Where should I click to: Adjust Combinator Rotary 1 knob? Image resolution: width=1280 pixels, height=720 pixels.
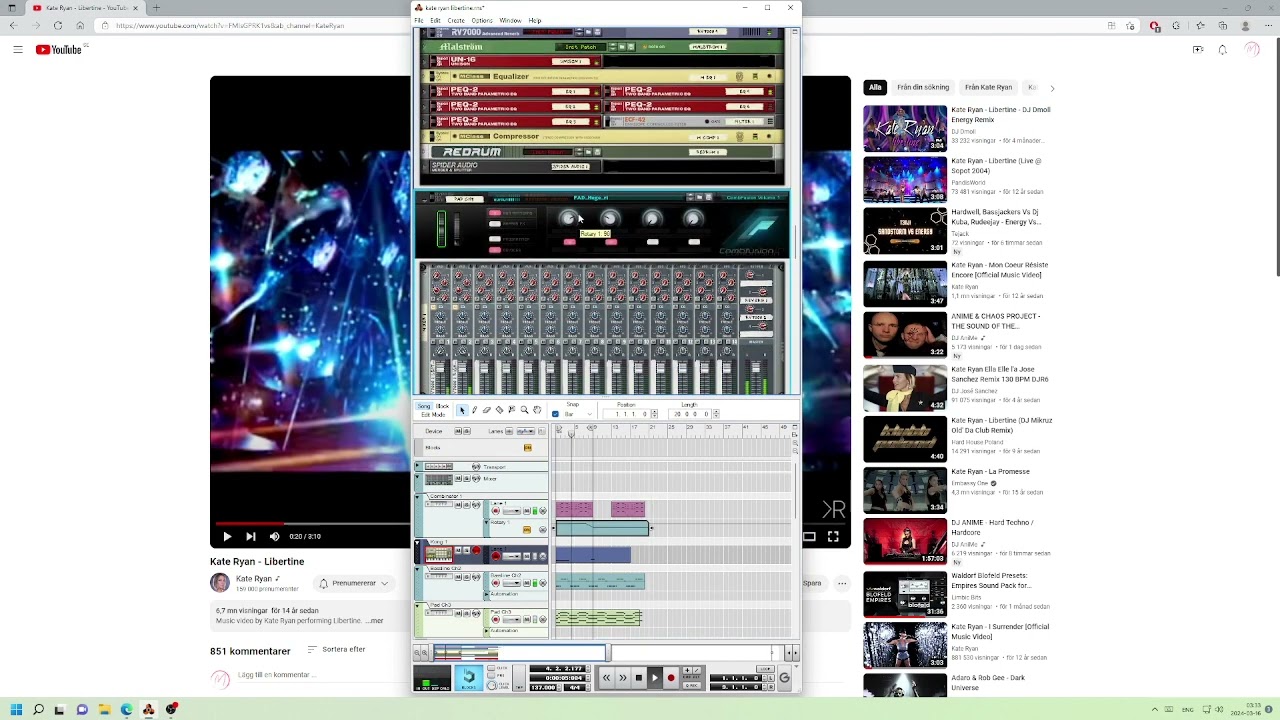click(x=569, y=218)
